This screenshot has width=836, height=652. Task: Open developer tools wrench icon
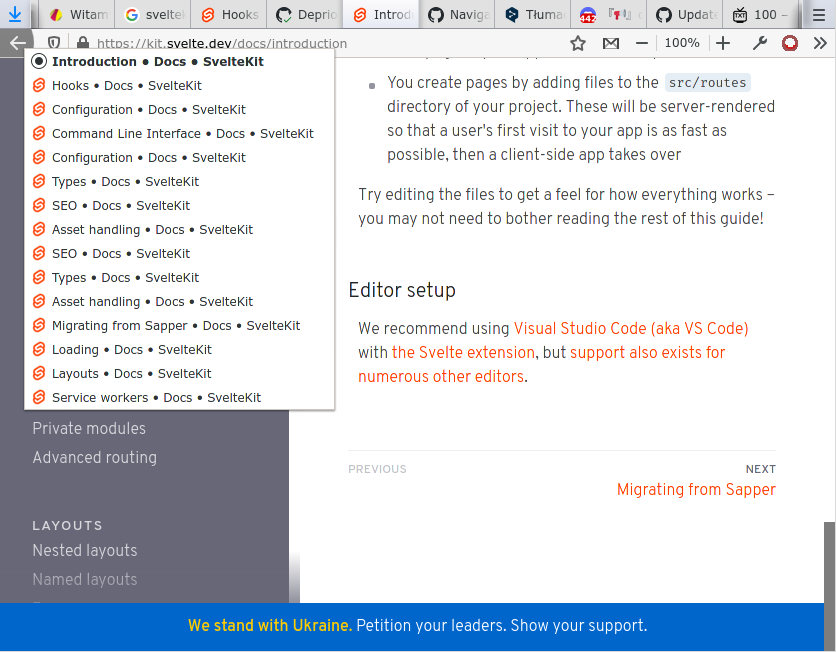tap(760, 43)
